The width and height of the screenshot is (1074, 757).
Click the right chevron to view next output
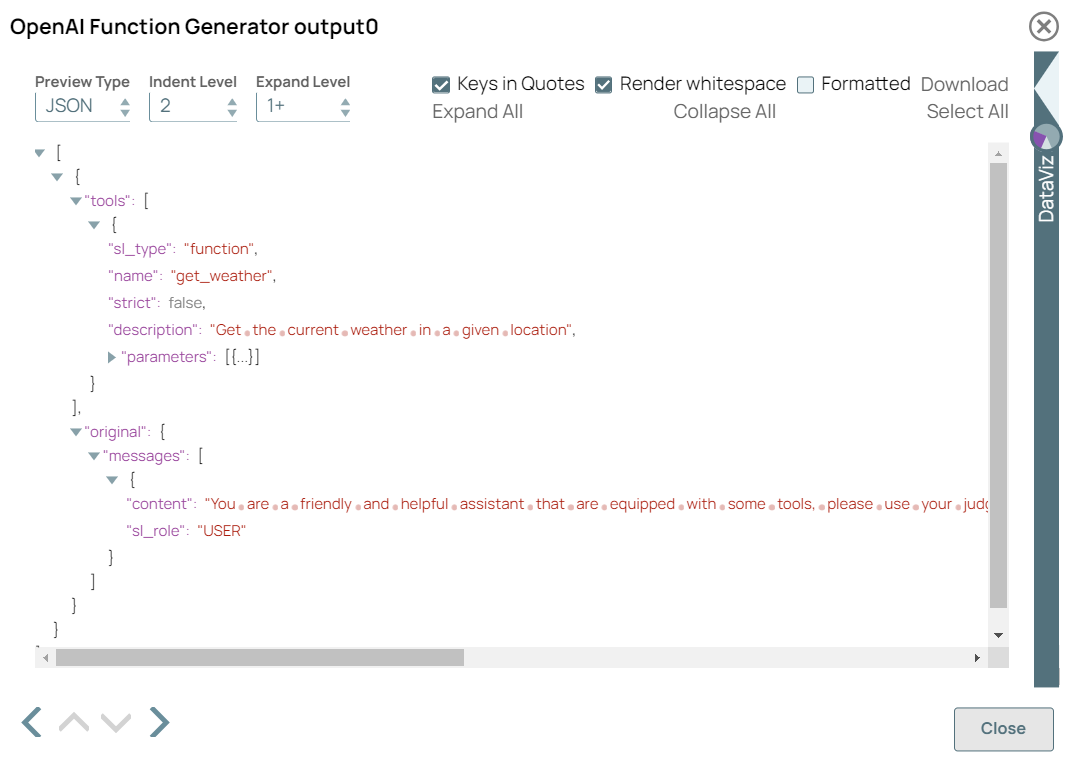pyautogui.click(x=158, y=721)
